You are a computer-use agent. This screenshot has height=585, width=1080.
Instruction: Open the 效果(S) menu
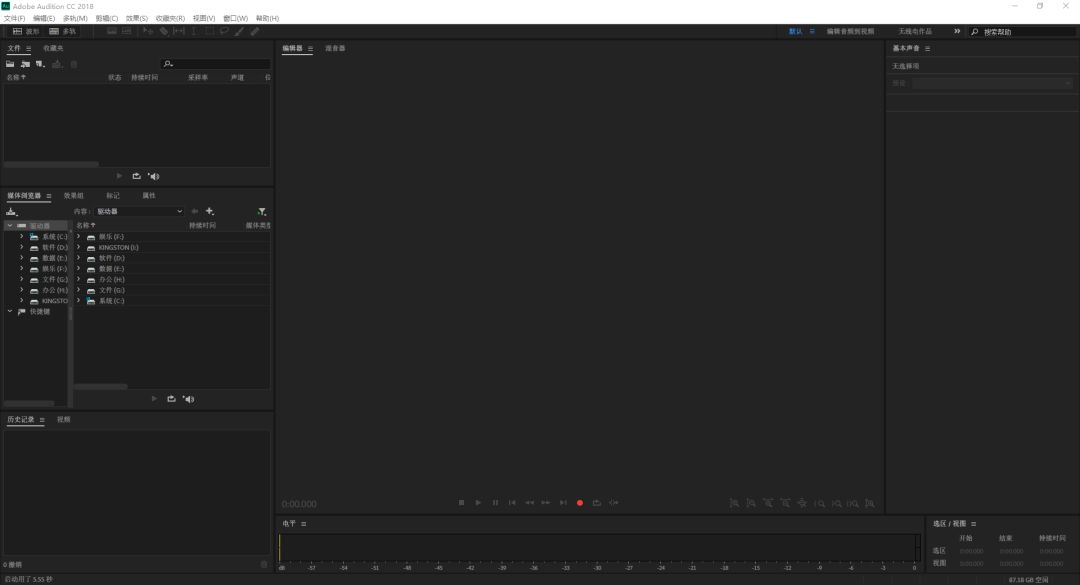pyautogui.click(x=137, y=18)
